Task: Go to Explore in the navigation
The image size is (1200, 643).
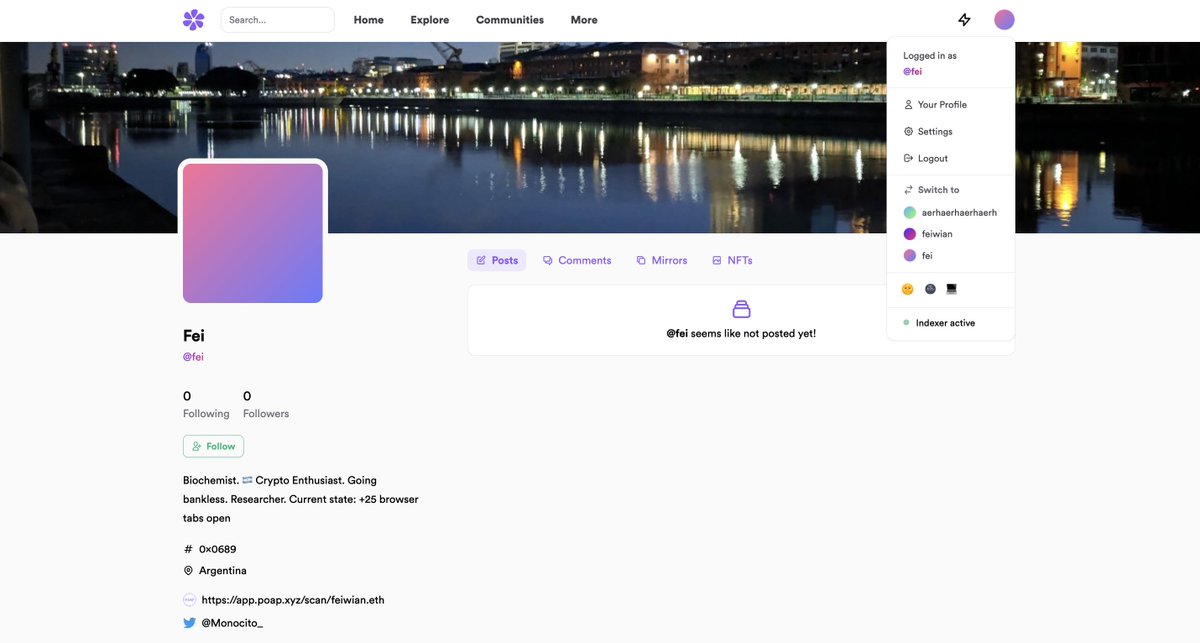Action: click(x=430, y=20)
